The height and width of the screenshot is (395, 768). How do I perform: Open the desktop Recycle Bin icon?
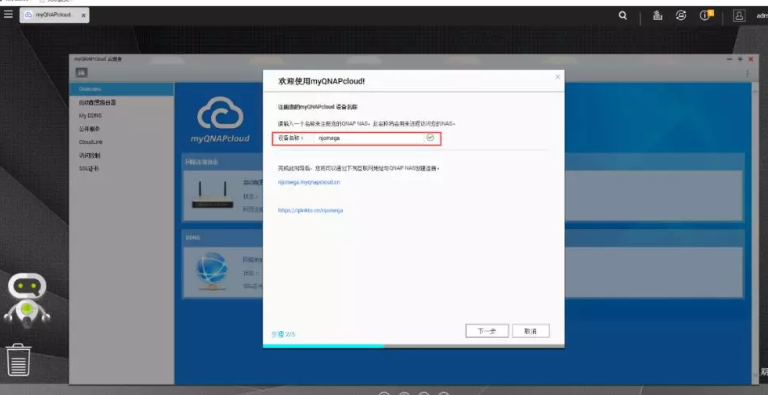tap(18, 360)
